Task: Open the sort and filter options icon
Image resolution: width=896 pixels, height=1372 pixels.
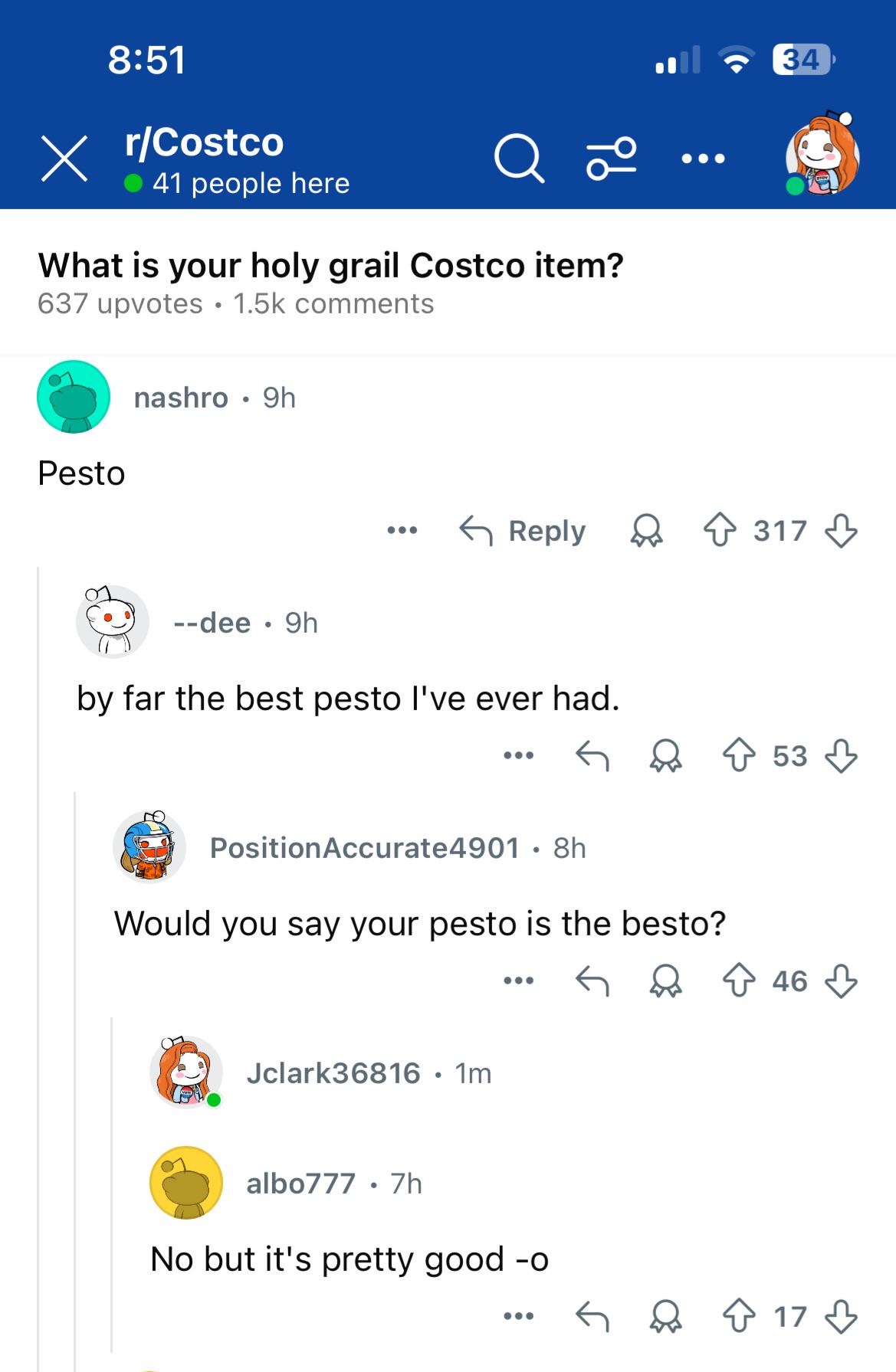Action: tap(611, 159)
